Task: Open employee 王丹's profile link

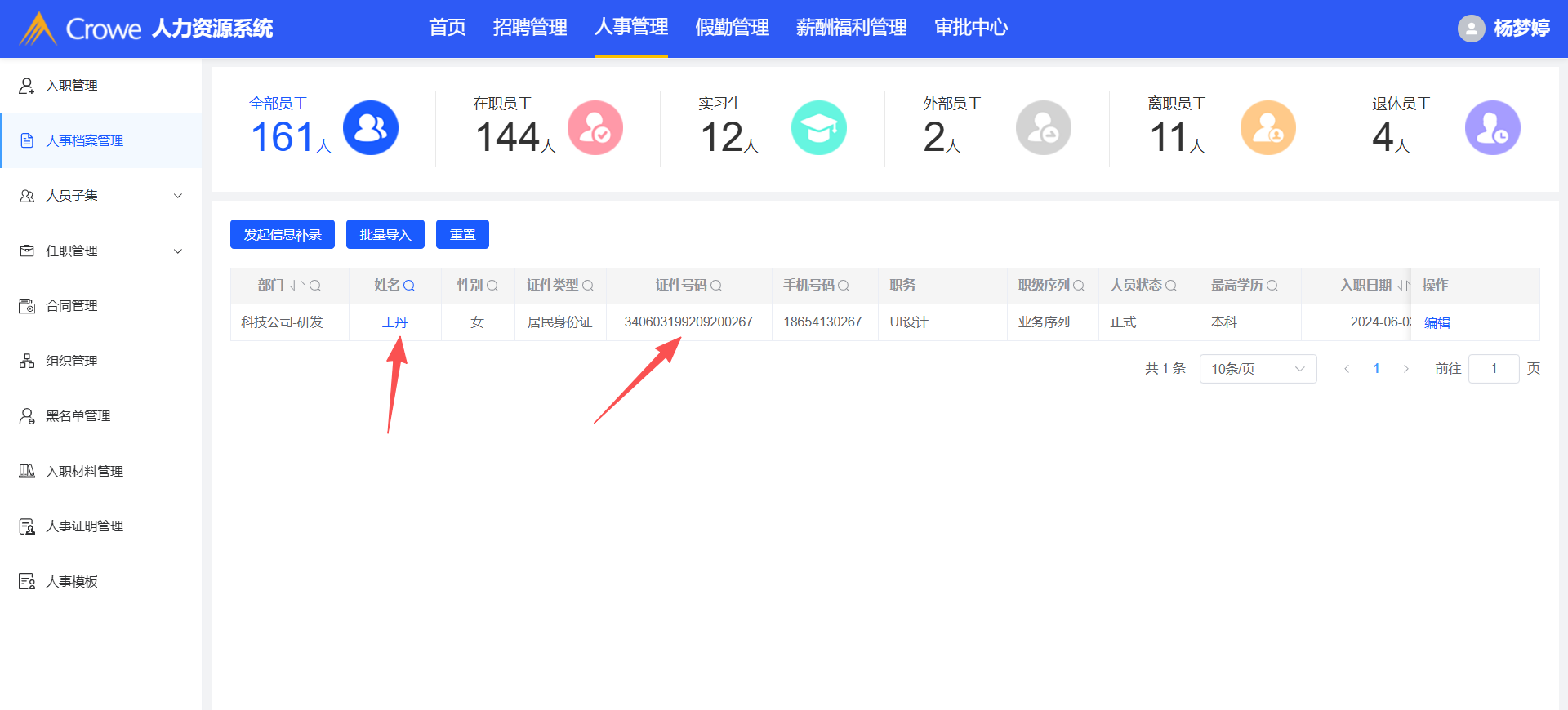Action: point(395,322)
